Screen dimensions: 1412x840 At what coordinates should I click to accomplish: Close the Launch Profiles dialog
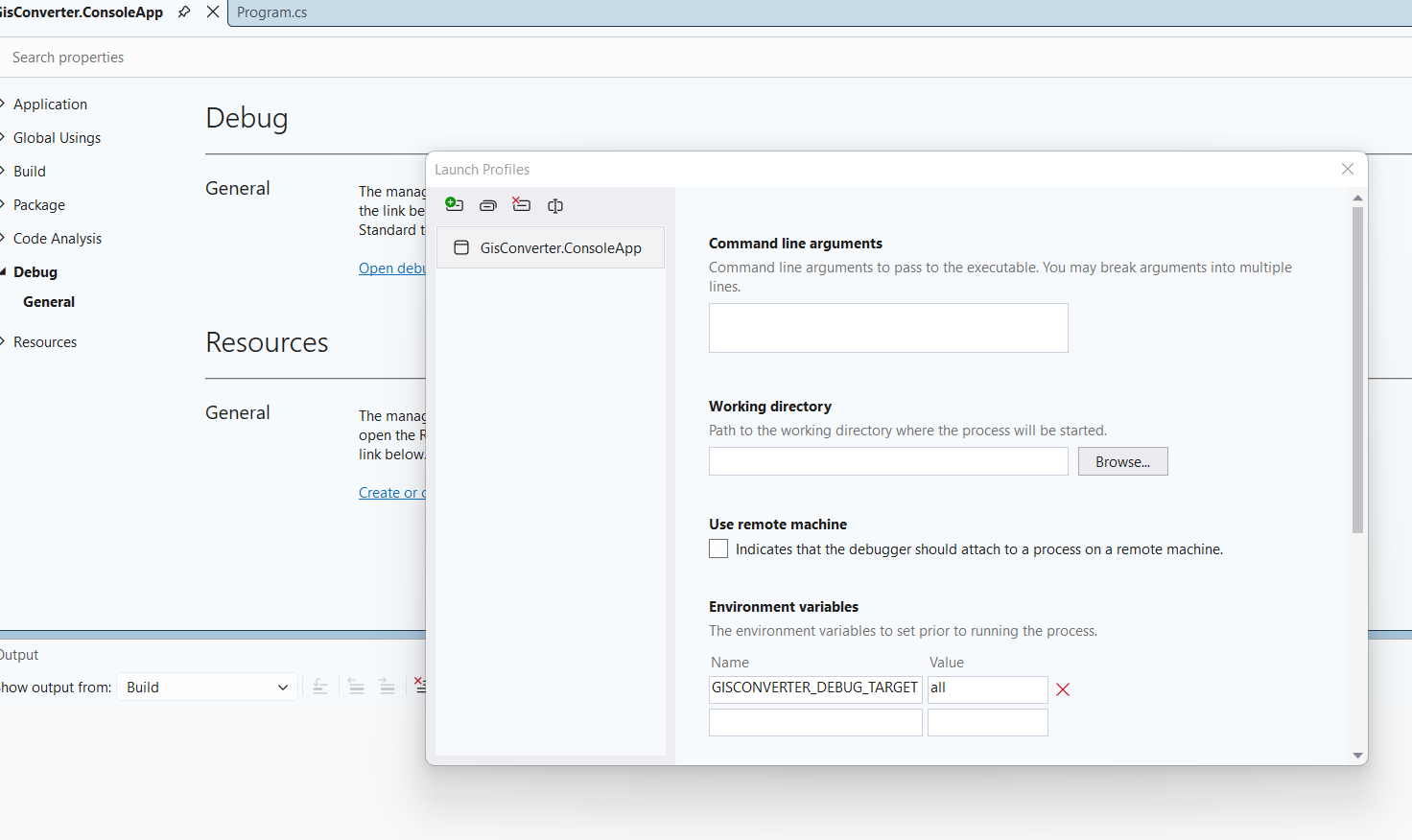pyautogui.click(x=1348, y=169)
